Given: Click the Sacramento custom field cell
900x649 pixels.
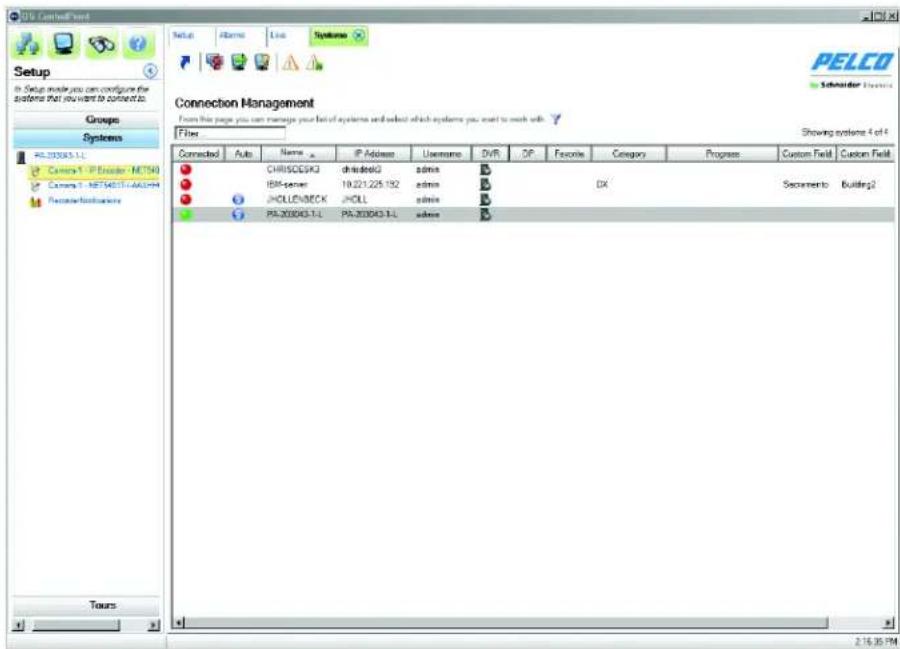Looking at the screenshot, I should 805,184.
